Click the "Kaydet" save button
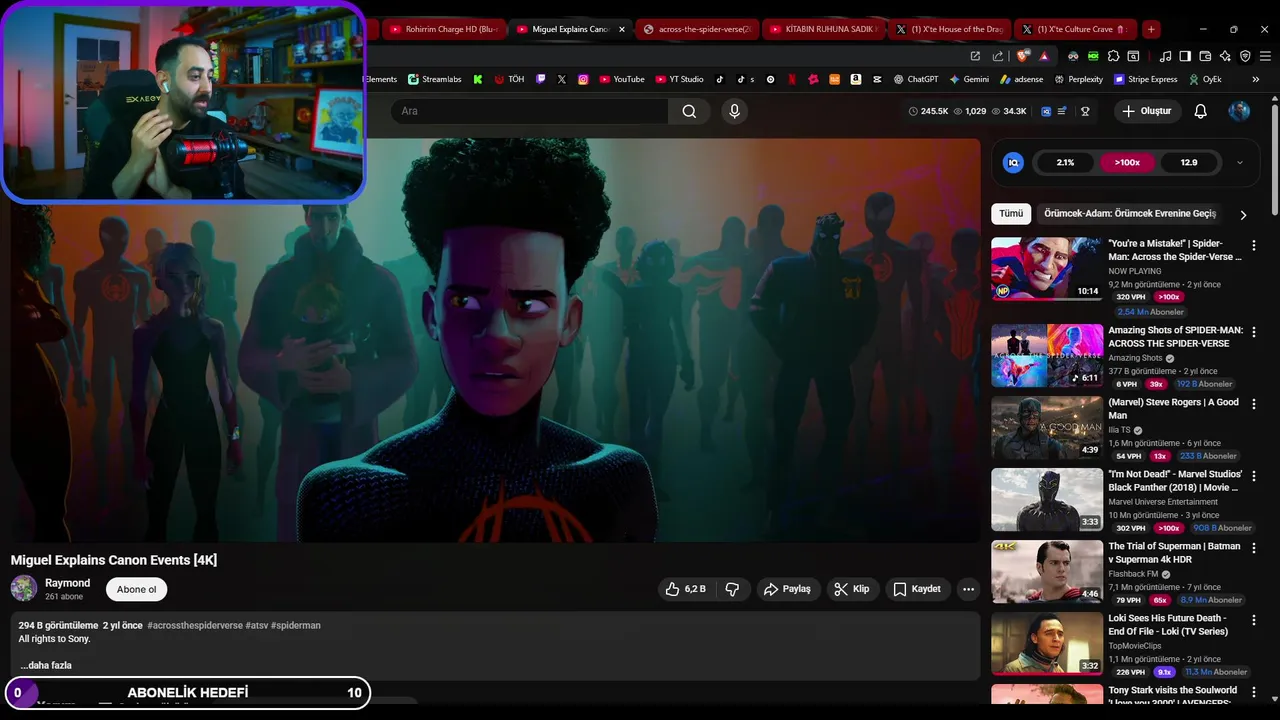The width and height of the screenshot is (1280, 720). 917,589
